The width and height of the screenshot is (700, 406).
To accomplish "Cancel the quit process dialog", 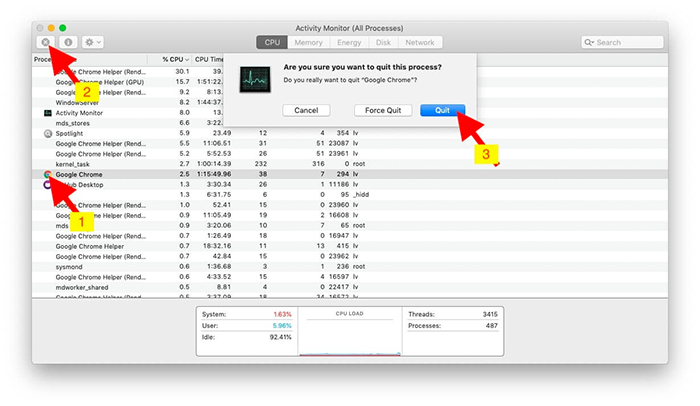I will click(x=306, y=110).
